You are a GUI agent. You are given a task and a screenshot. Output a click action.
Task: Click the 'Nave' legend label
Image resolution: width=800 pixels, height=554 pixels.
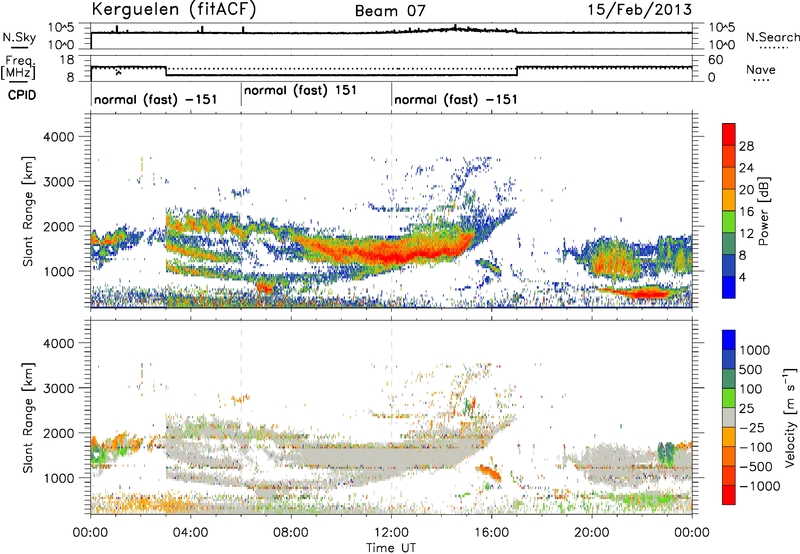coord(761,70)
